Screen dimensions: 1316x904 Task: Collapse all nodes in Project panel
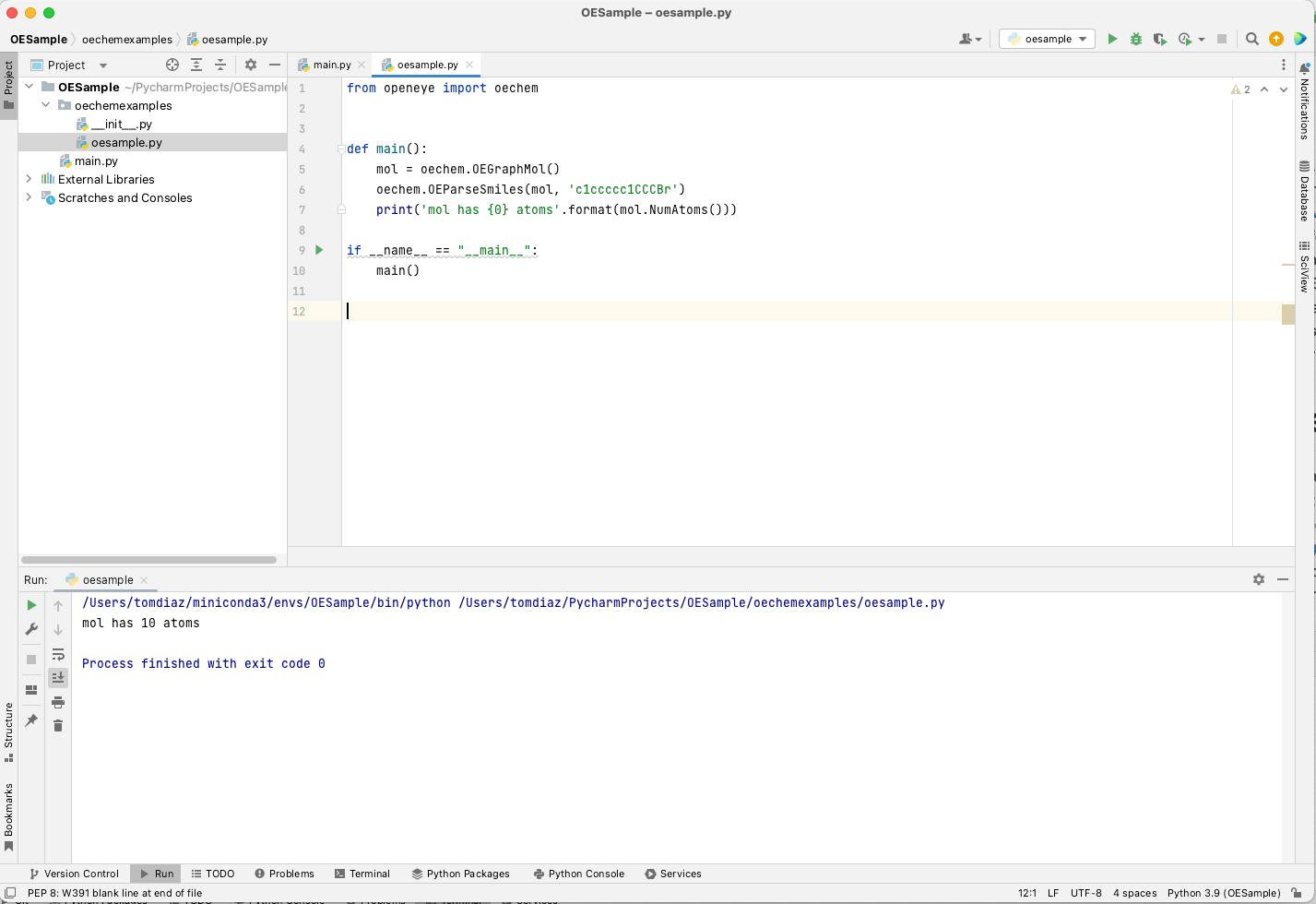220,65
